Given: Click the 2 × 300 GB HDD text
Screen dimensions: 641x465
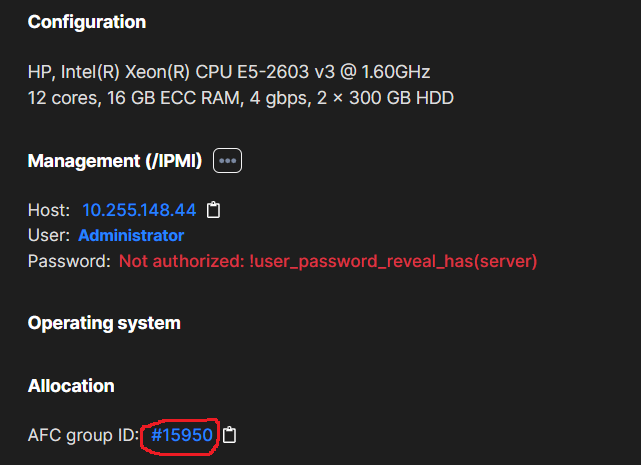Looking at the screenshot, I should tap(385, 98).
